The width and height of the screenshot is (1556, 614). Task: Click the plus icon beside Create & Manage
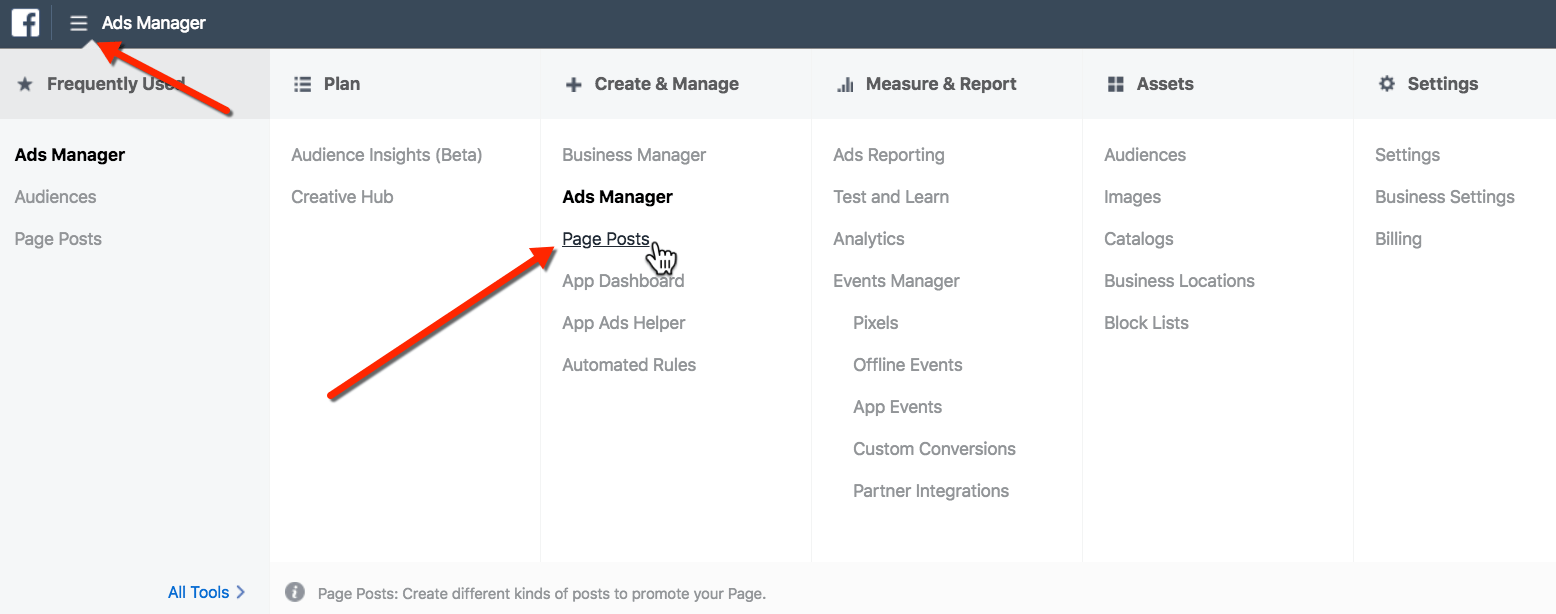(x=572, y=84)
